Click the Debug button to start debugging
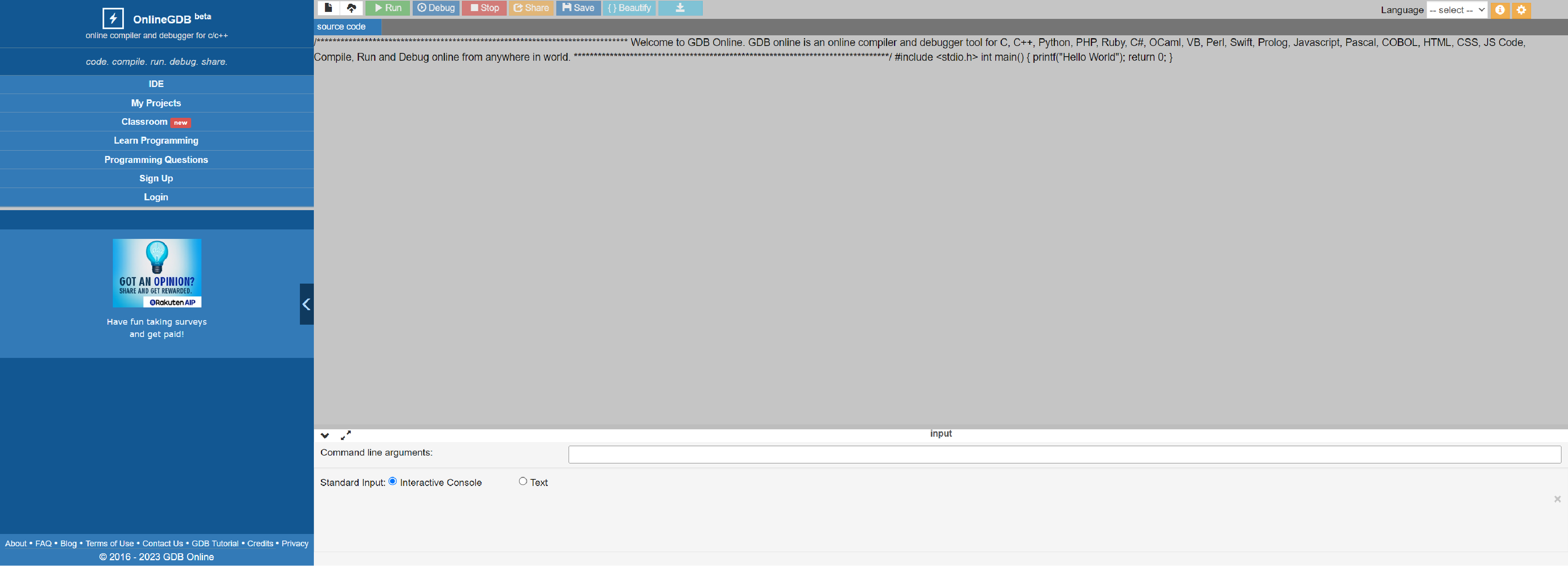The height and width of the screenshot is (566, 1568). click(x=436, y=8)
